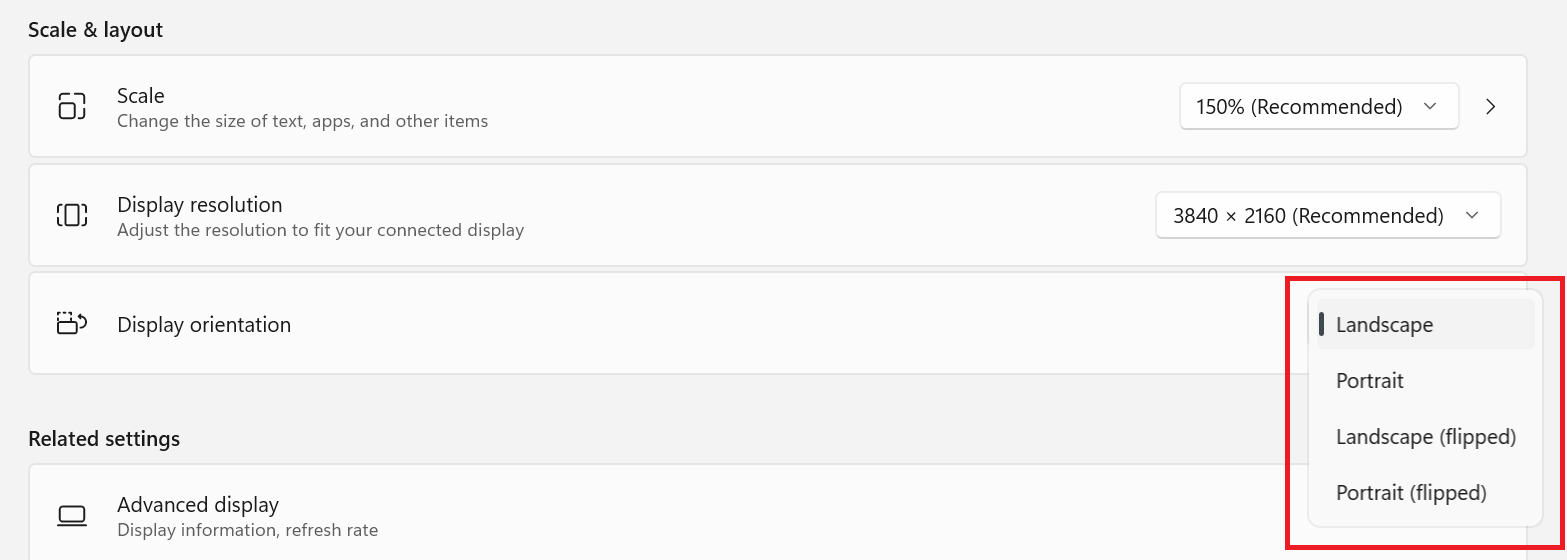
Task: Click the Scale icon
Action: pyautogui.click(x=72, y=106)
